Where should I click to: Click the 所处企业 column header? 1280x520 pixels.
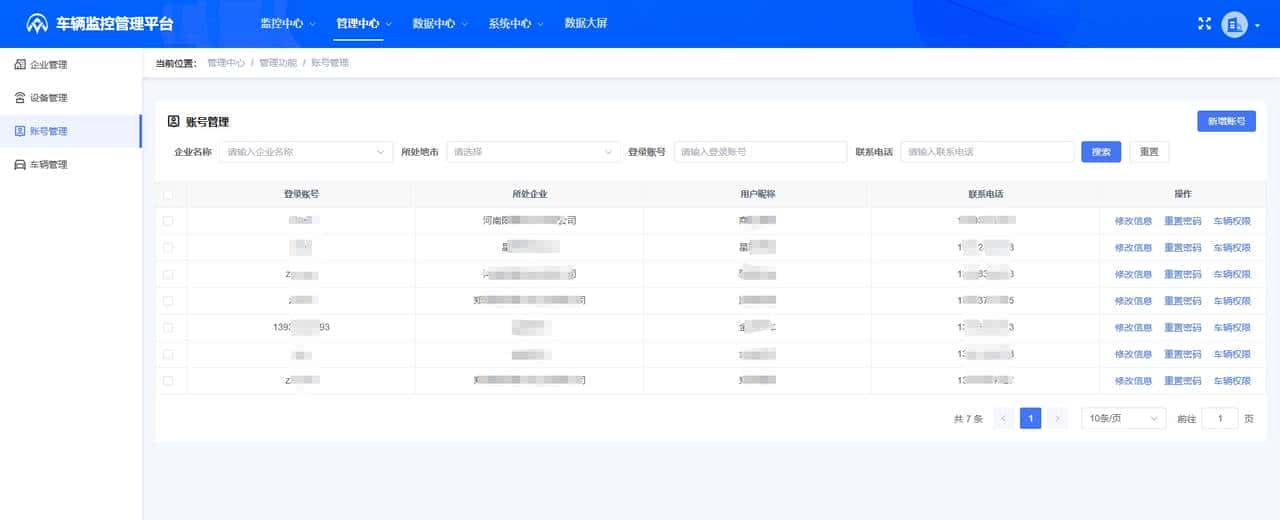point(529,194)
